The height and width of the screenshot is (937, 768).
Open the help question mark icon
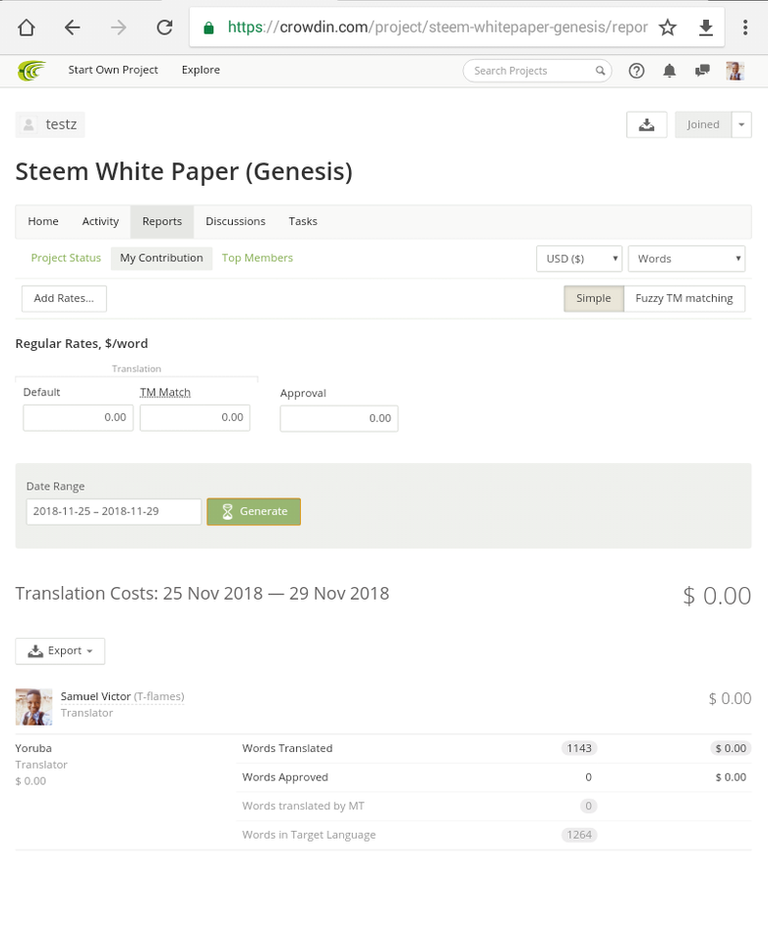(636, 71)
